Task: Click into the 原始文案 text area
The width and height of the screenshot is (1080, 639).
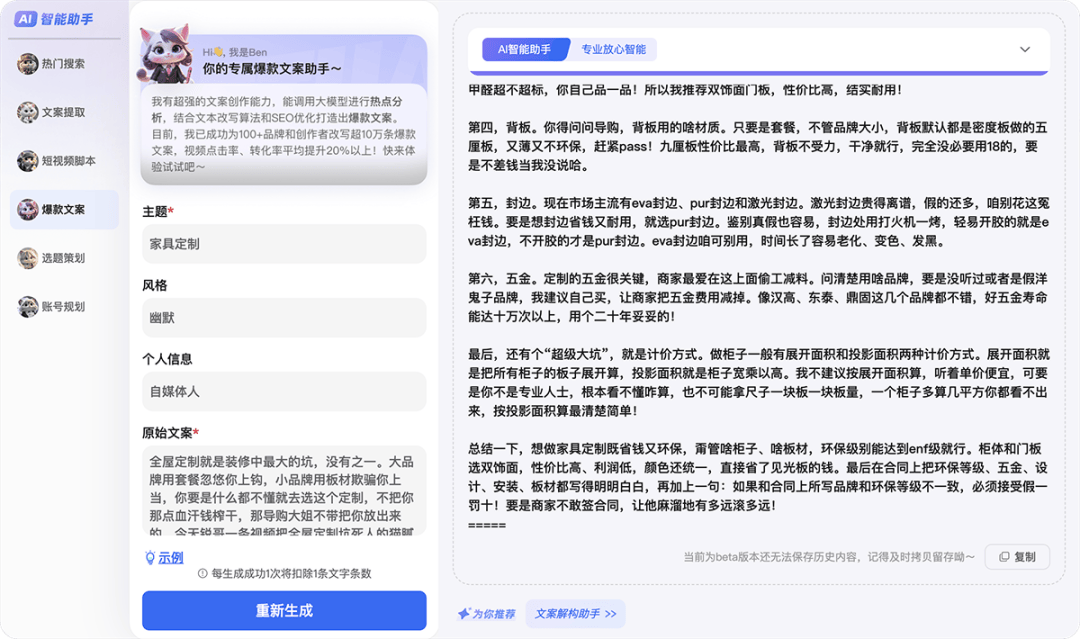Action: (284, 490)
